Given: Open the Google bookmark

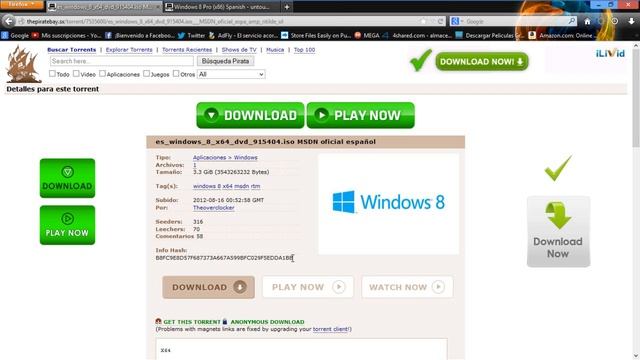Looking at the screenshot, I should 15,36.
